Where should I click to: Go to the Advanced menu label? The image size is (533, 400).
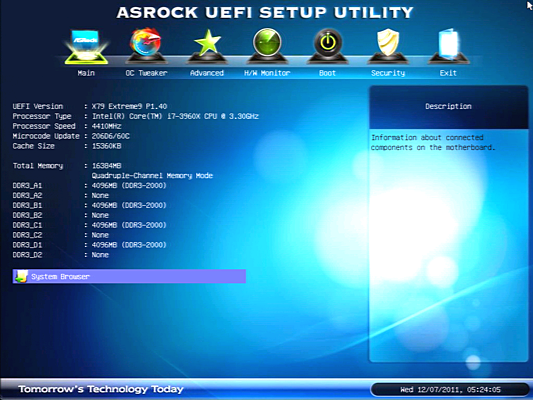pos(207,73)
